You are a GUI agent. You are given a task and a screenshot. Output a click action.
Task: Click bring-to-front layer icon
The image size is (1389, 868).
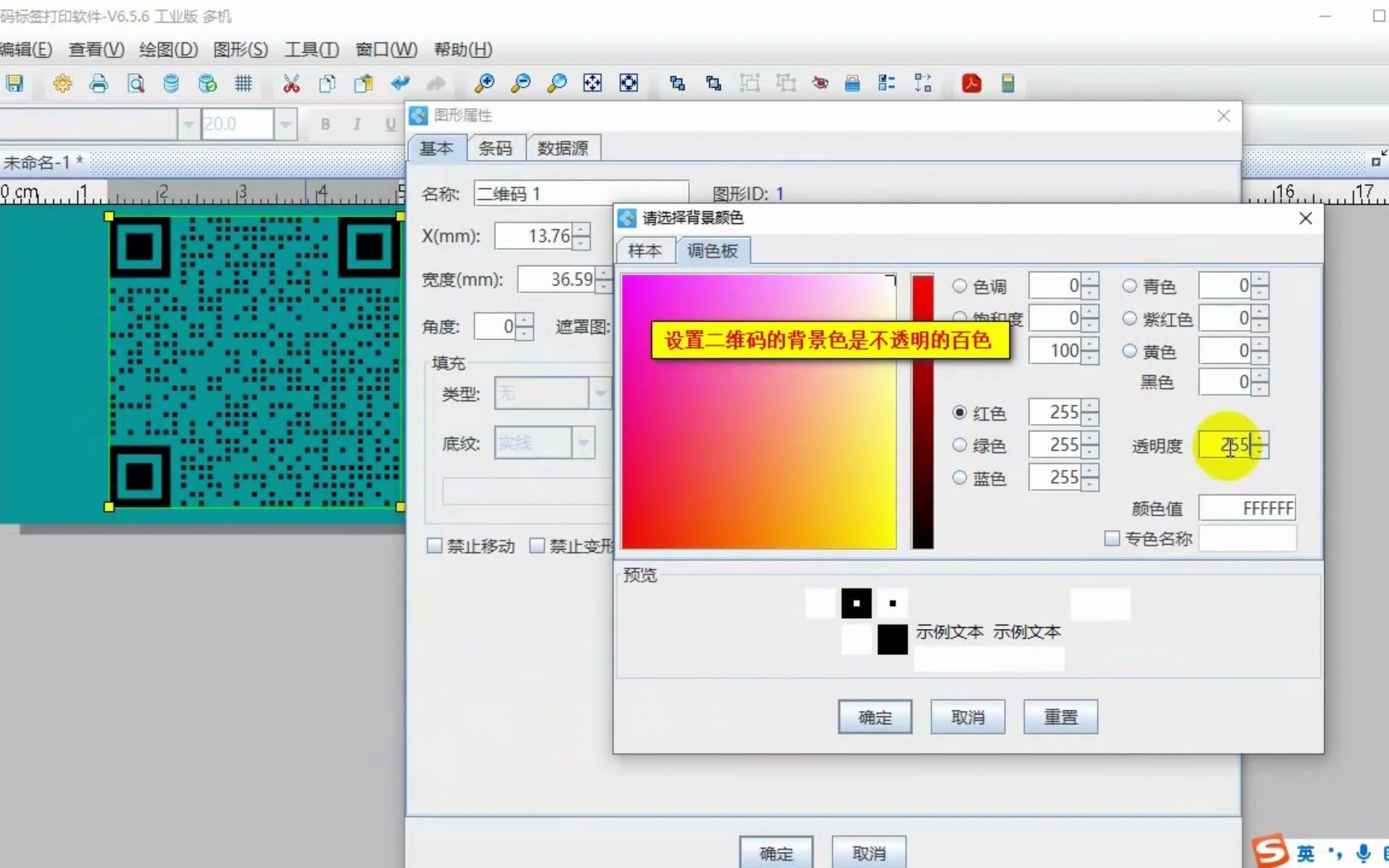click(x=677, y=83)
